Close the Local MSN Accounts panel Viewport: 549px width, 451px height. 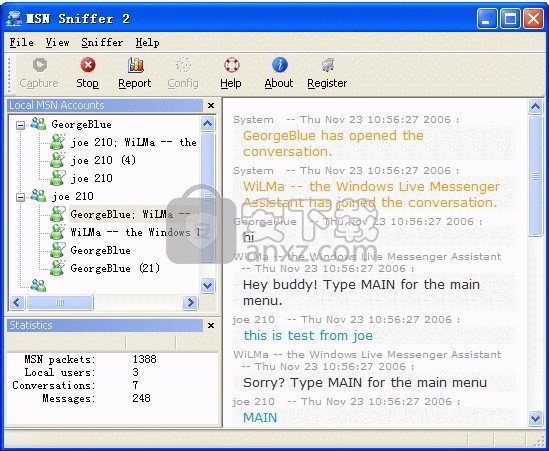click(x=211, y=105)
